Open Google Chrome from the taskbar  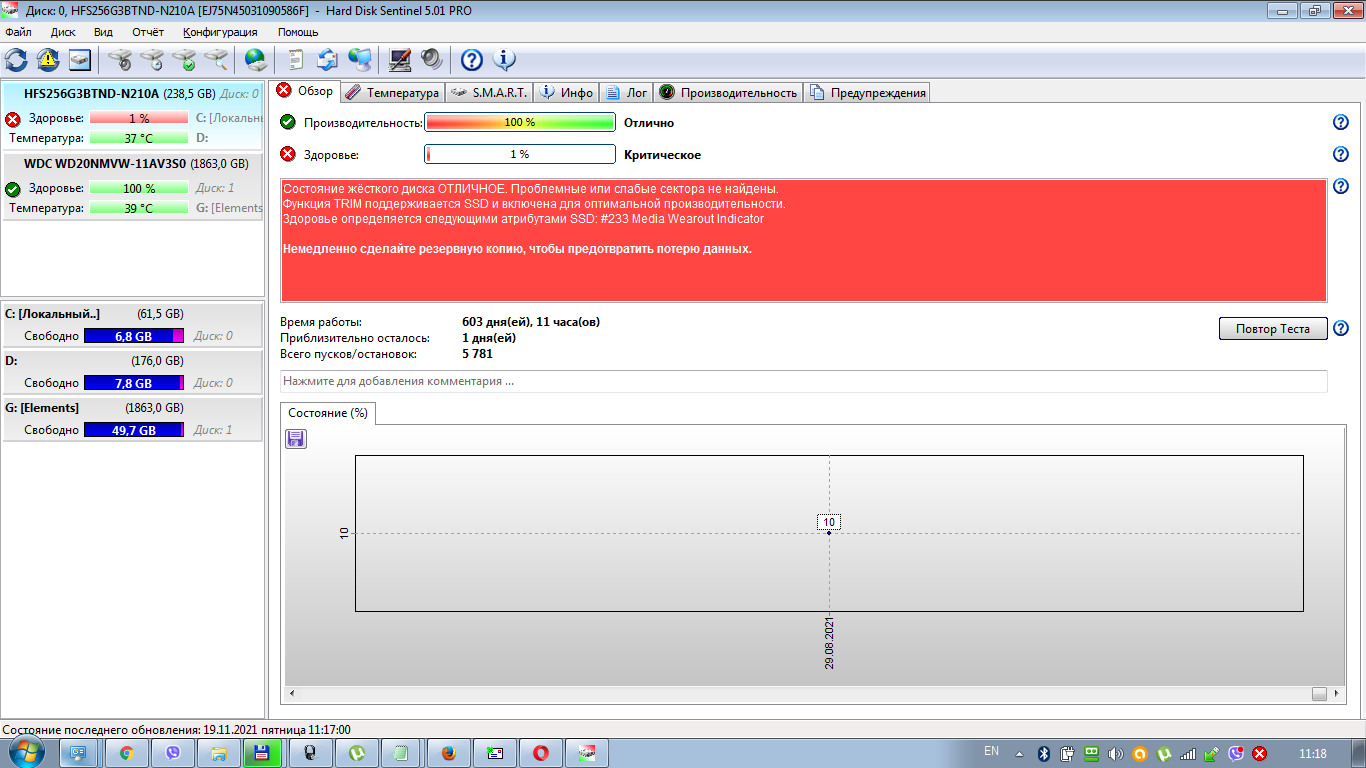point(127,753)
